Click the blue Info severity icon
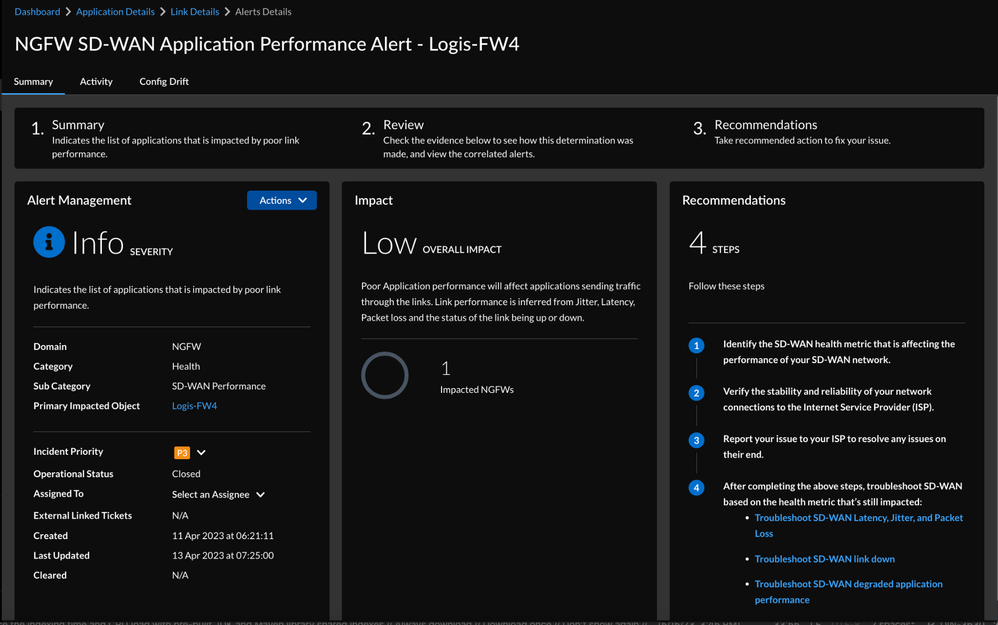Image resolution: width=998 pixels, height=625 pixels. click(49, 242)
